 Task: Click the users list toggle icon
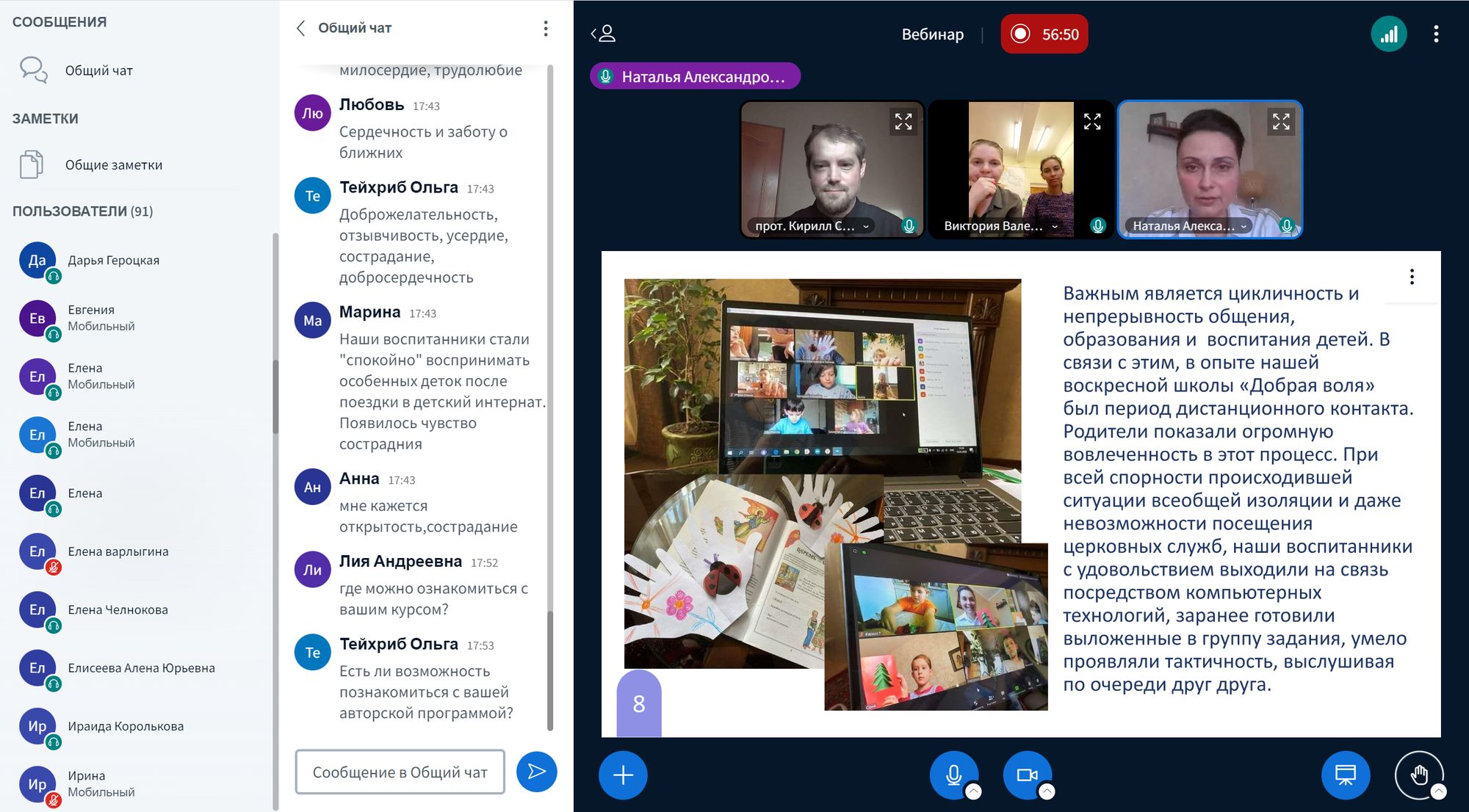604,34
